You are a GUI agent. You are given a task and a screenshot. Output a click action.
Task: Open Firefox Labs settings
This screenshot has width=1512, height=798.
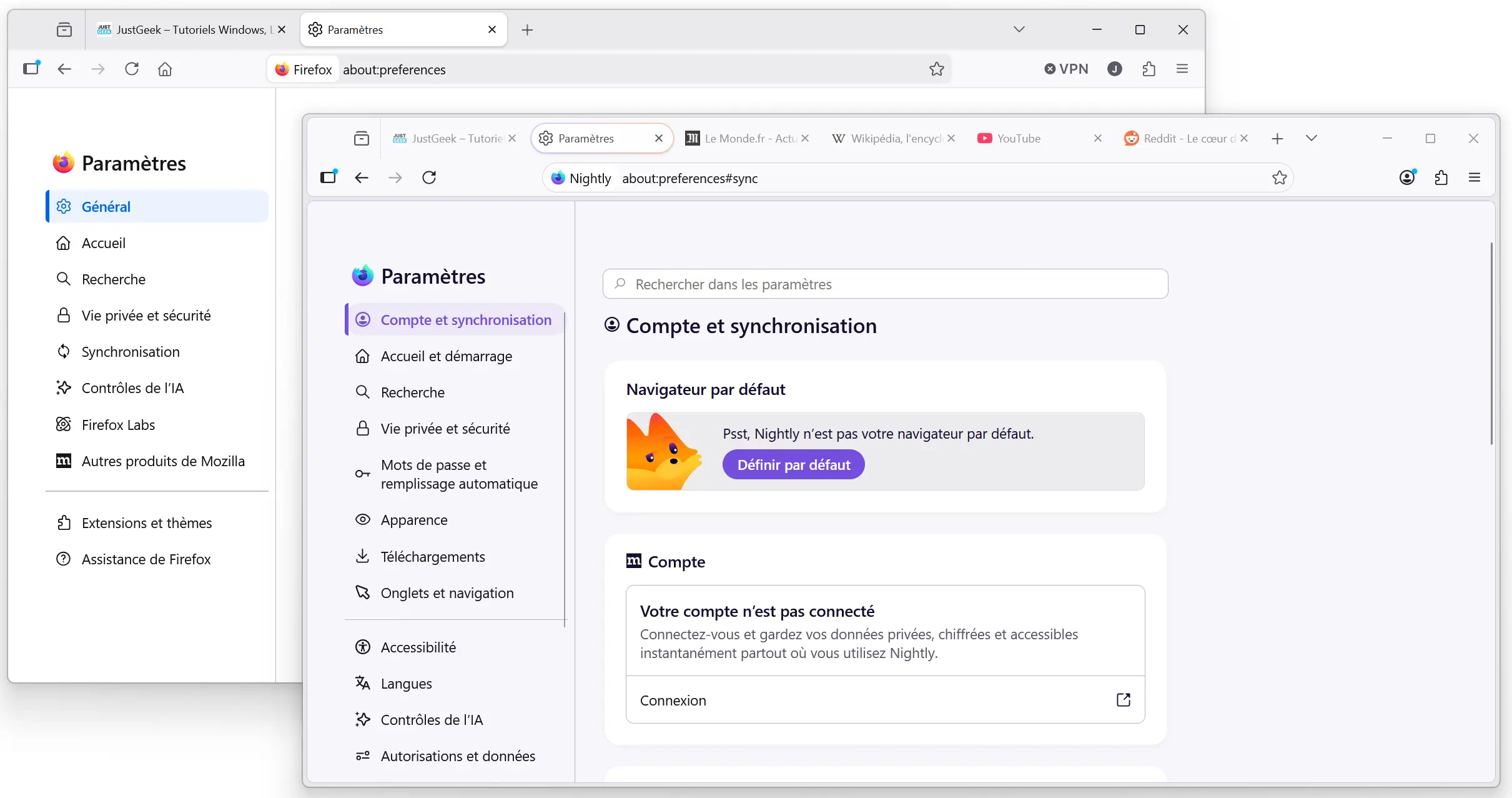tap(157, 424)
